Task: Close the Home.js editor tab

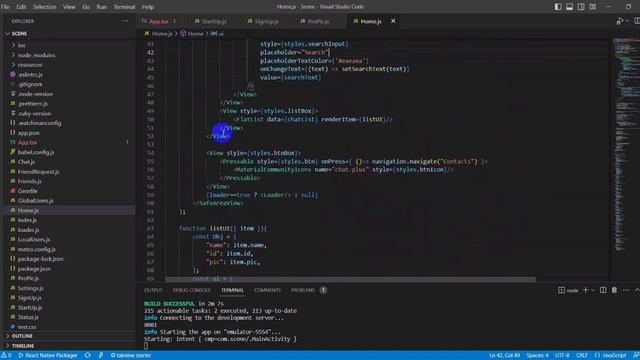Action: point(393,21)
